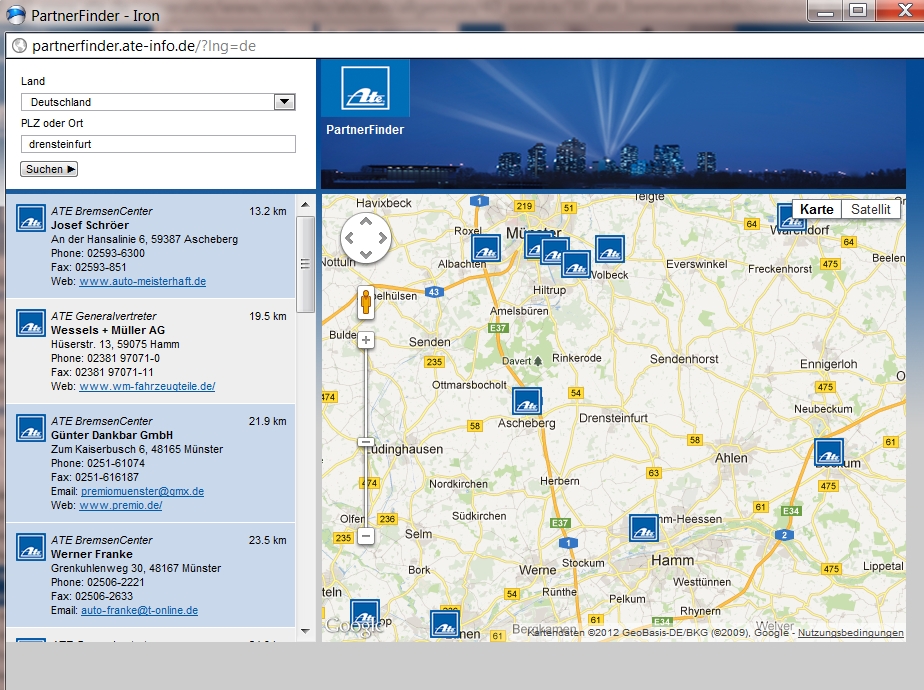Click the map zoom out minus button

(366, 536)
